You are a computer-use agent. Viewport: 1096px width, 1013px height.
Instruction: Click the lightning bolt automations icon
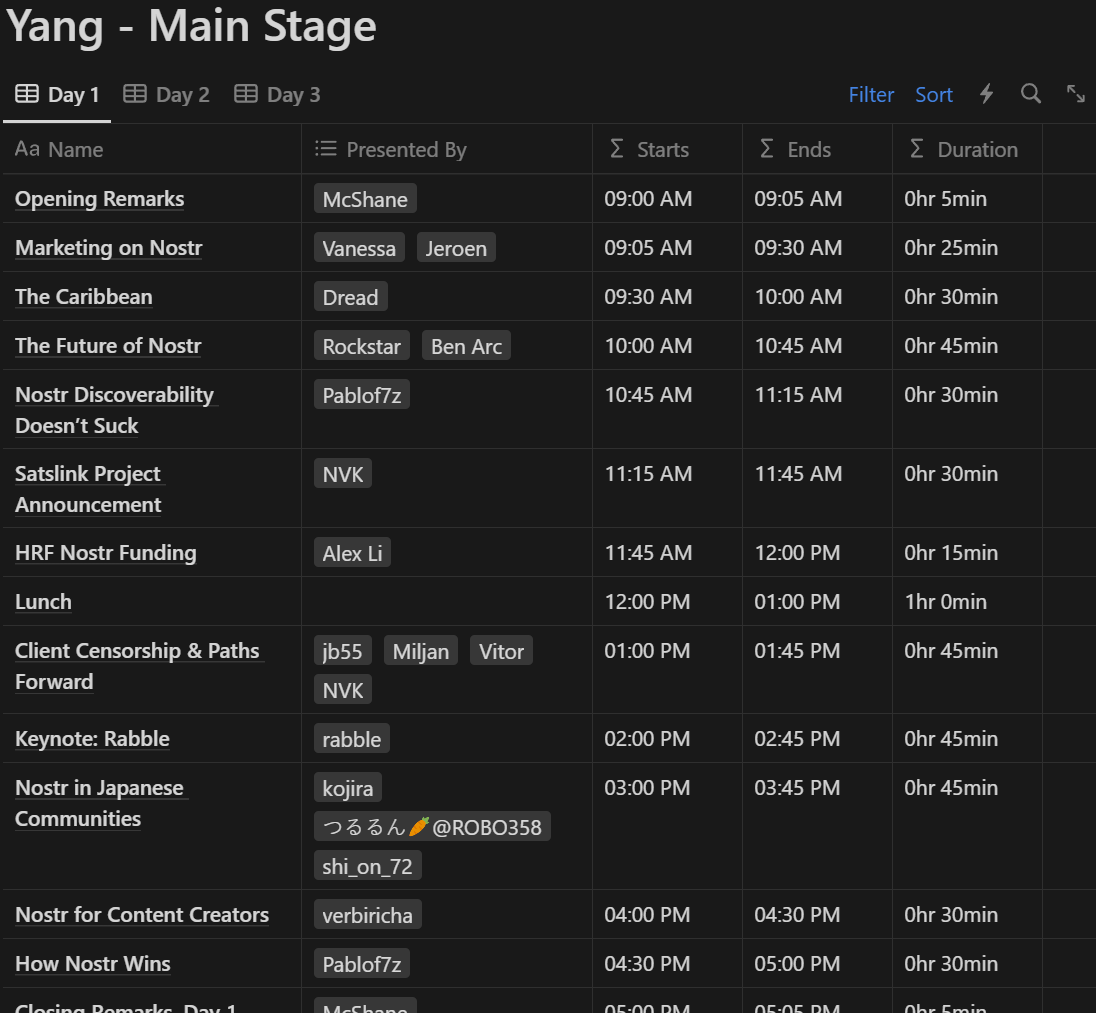(x=986, y=94)
